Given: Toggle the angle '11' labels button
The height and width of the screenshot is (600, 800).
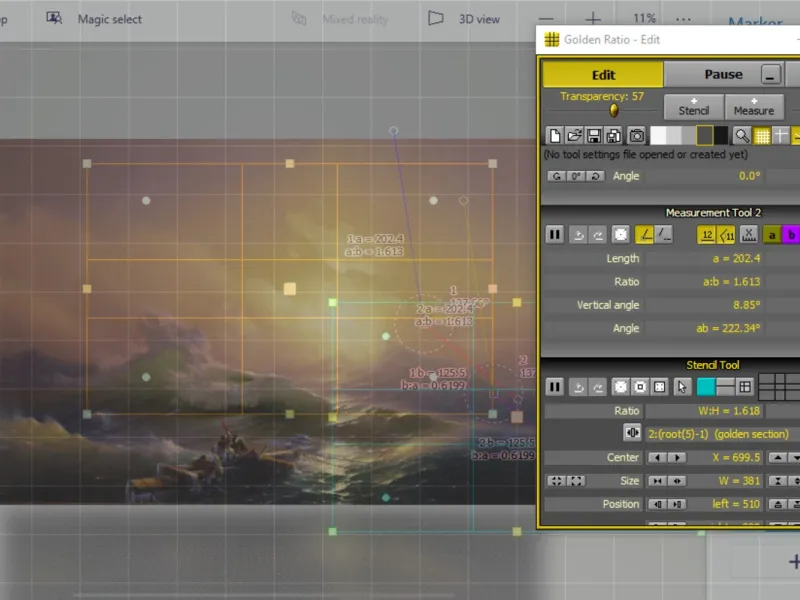Looking at the screenshot, I should click(x=726, y=235).
